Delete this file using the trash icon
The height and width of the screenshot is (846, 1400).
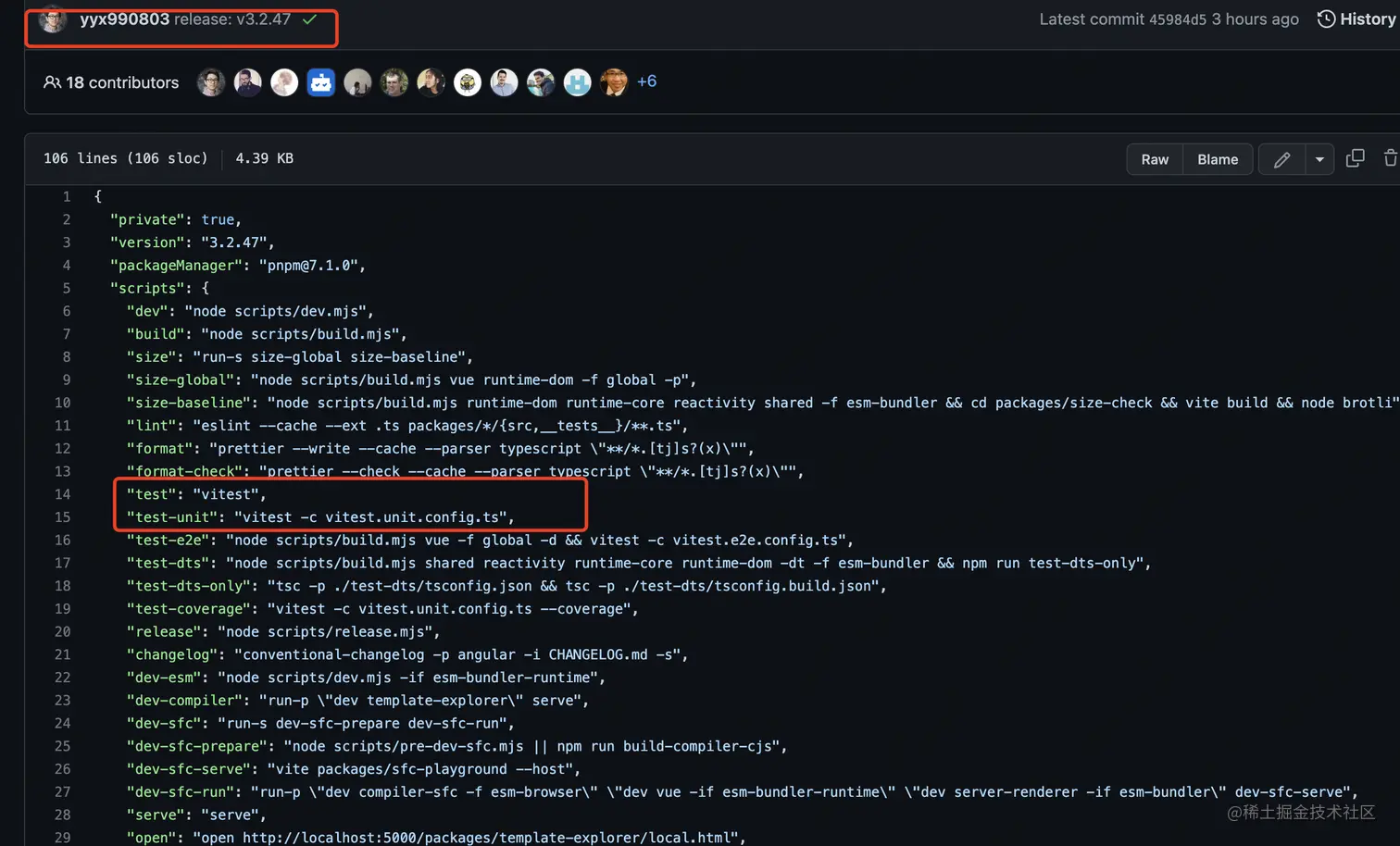coord(1390,158)
